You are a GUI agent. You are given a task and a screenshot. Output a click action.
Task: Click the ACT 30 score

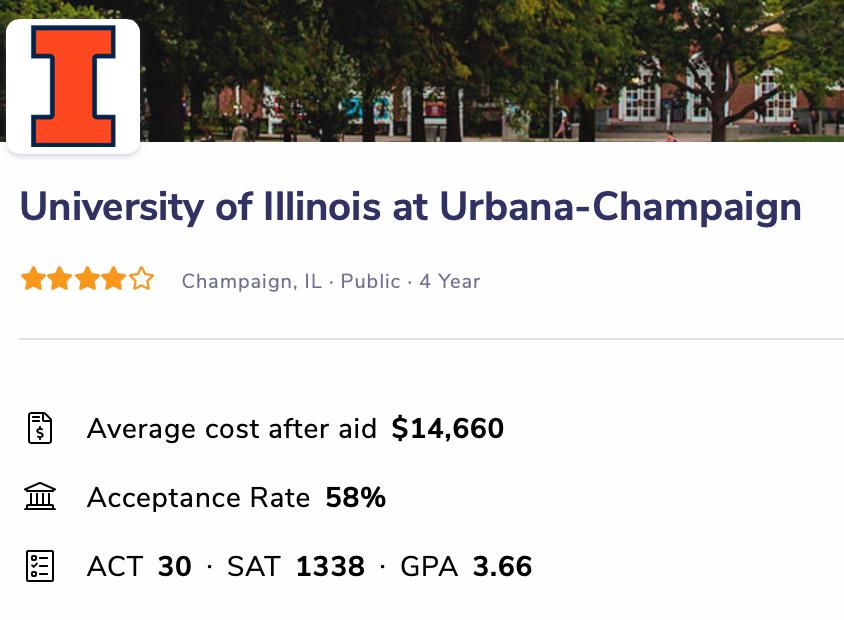pyautogui.click(x=139, y=567)
